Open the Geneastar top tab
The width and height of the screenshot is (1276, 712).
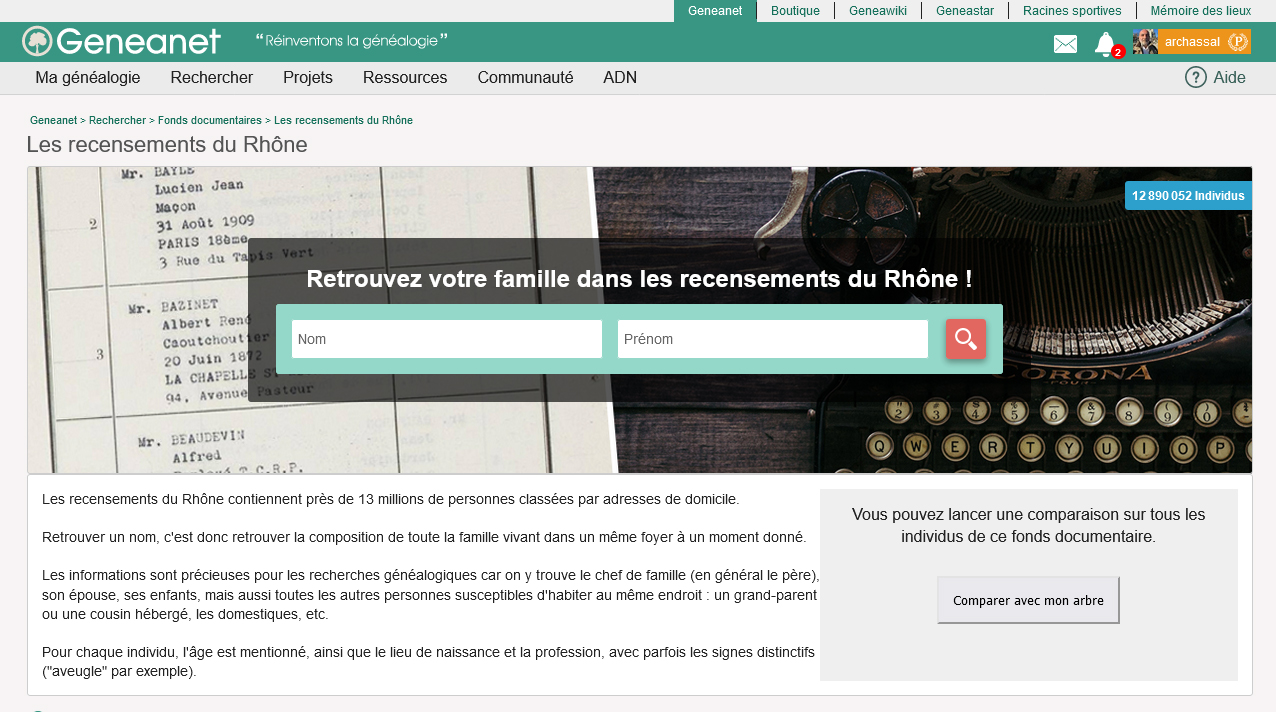965,11
